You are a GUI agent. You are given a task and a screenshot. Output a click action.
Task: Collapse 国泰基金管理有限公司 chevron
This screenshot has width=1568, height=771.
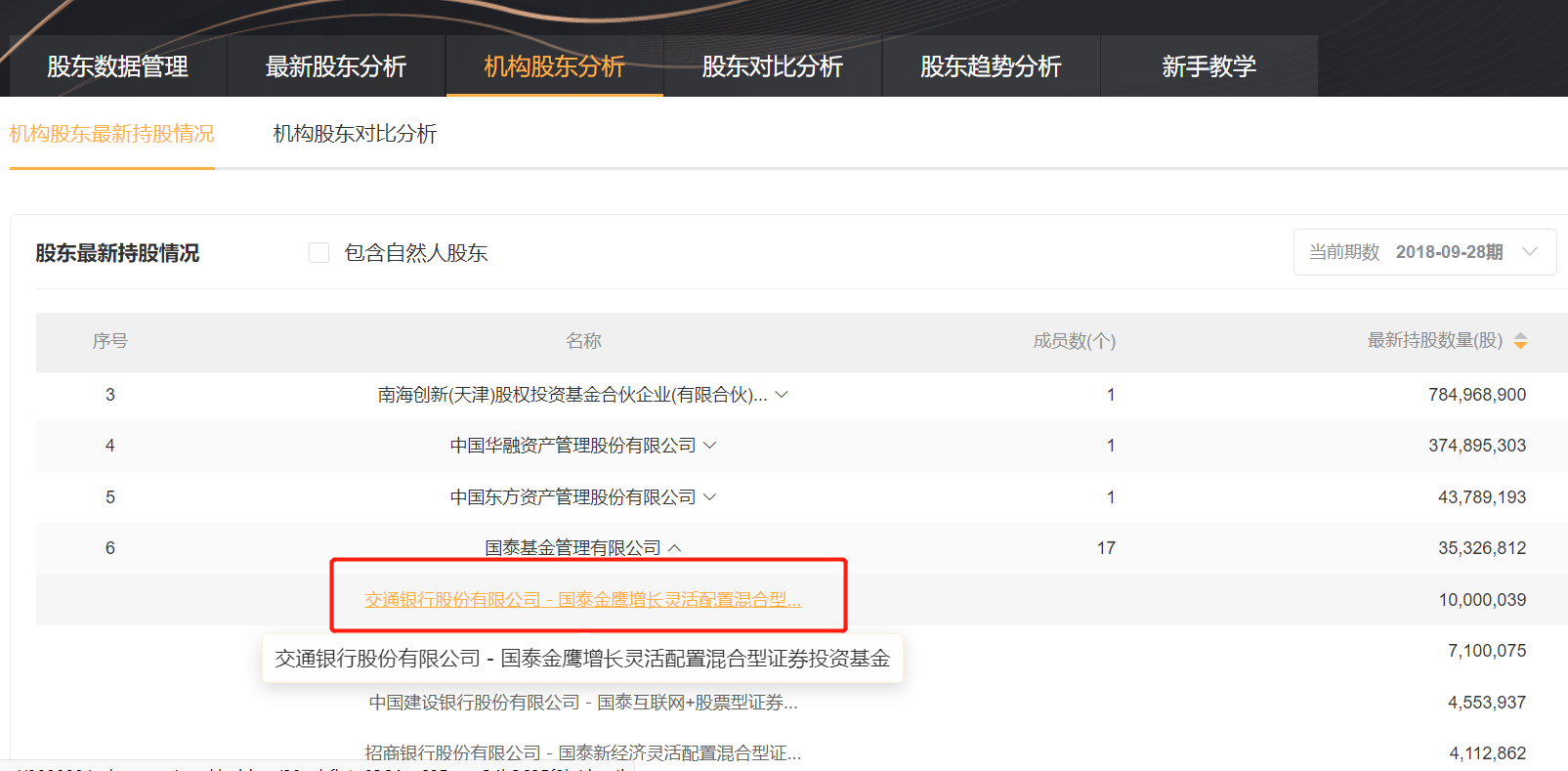pos(675,548)
